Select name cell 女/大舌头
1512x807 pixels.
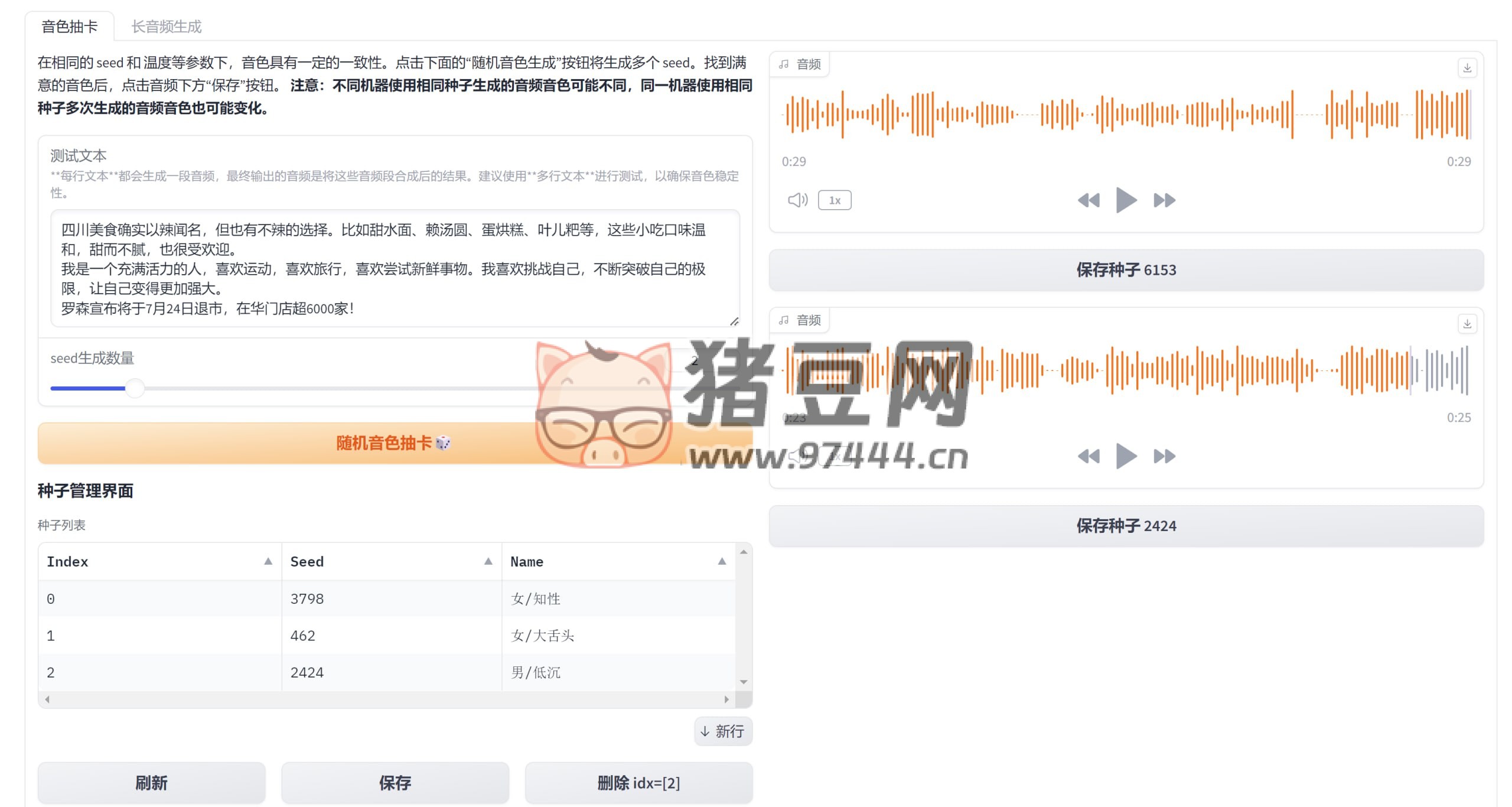coord(618,636)
